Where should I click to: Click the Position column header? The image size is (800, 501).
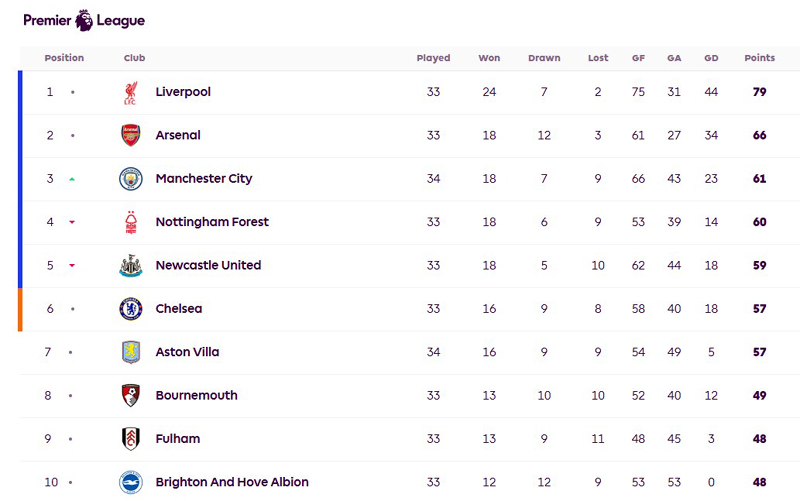[64, 58]
